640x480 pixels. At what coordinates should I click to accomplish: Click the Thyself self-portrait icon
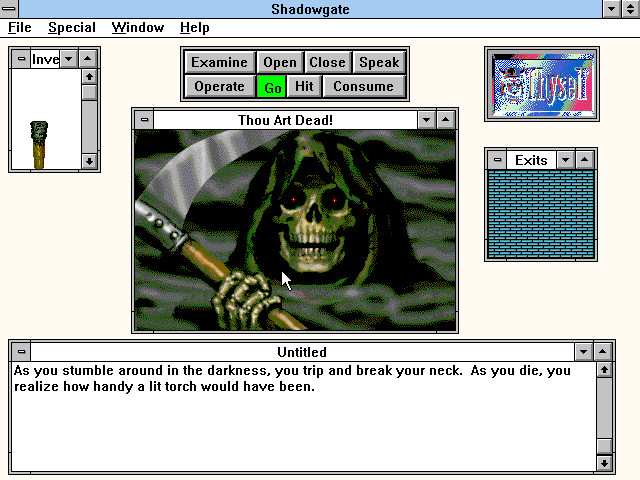[x=542, y=84]
